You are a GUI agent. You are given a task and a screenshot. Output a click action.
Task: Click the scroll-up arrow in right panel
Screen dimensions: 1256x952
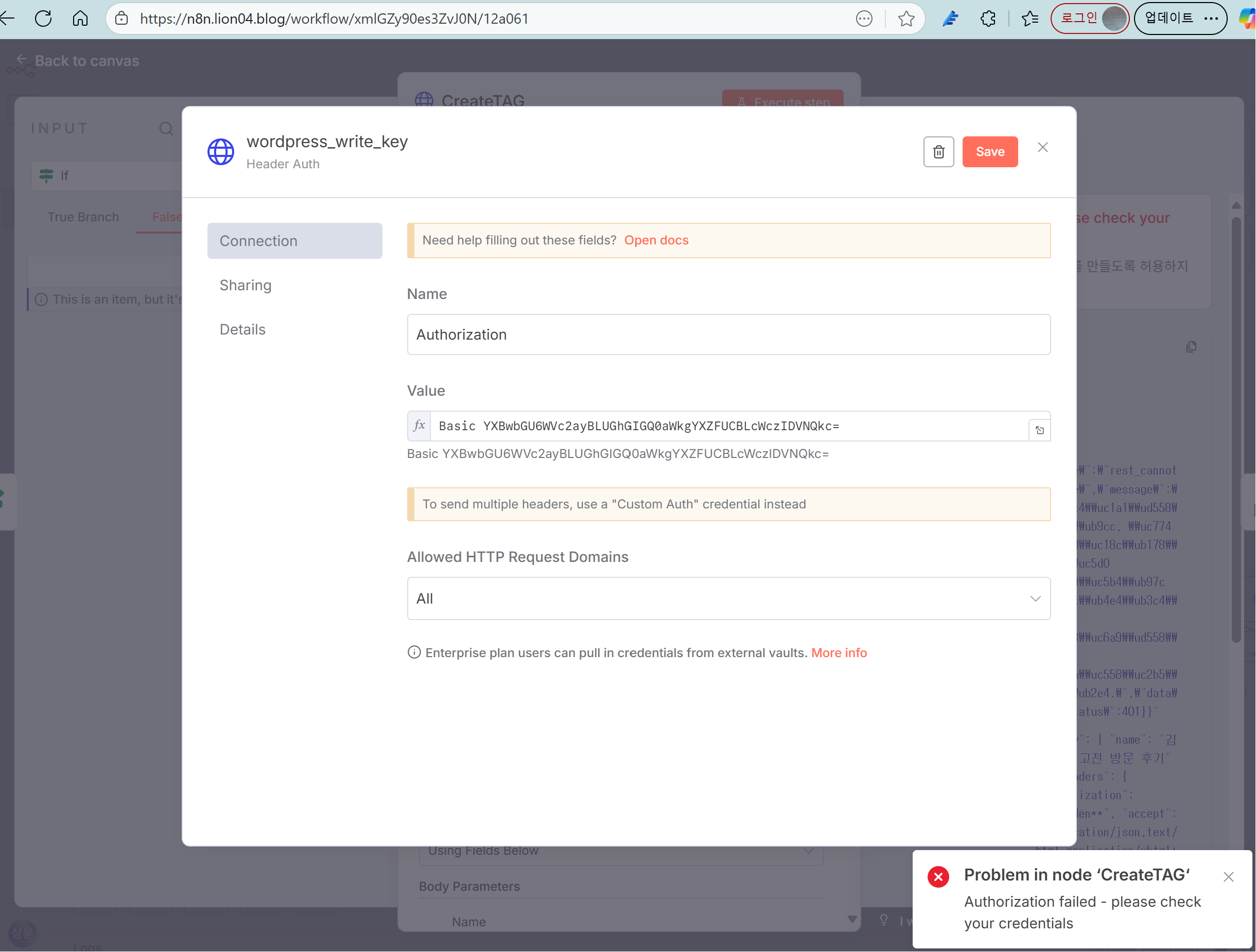click(x=1236, y=205)
